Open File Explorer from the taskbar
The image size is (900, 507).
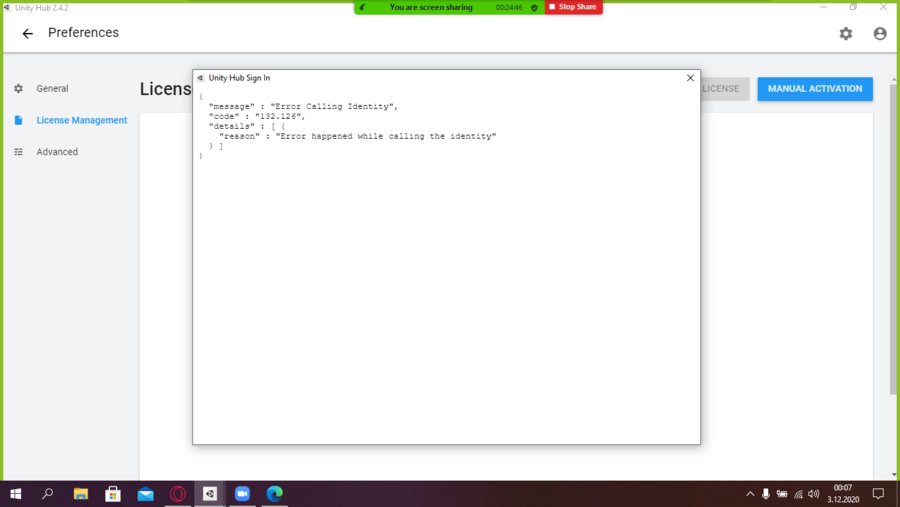[80, 494]
